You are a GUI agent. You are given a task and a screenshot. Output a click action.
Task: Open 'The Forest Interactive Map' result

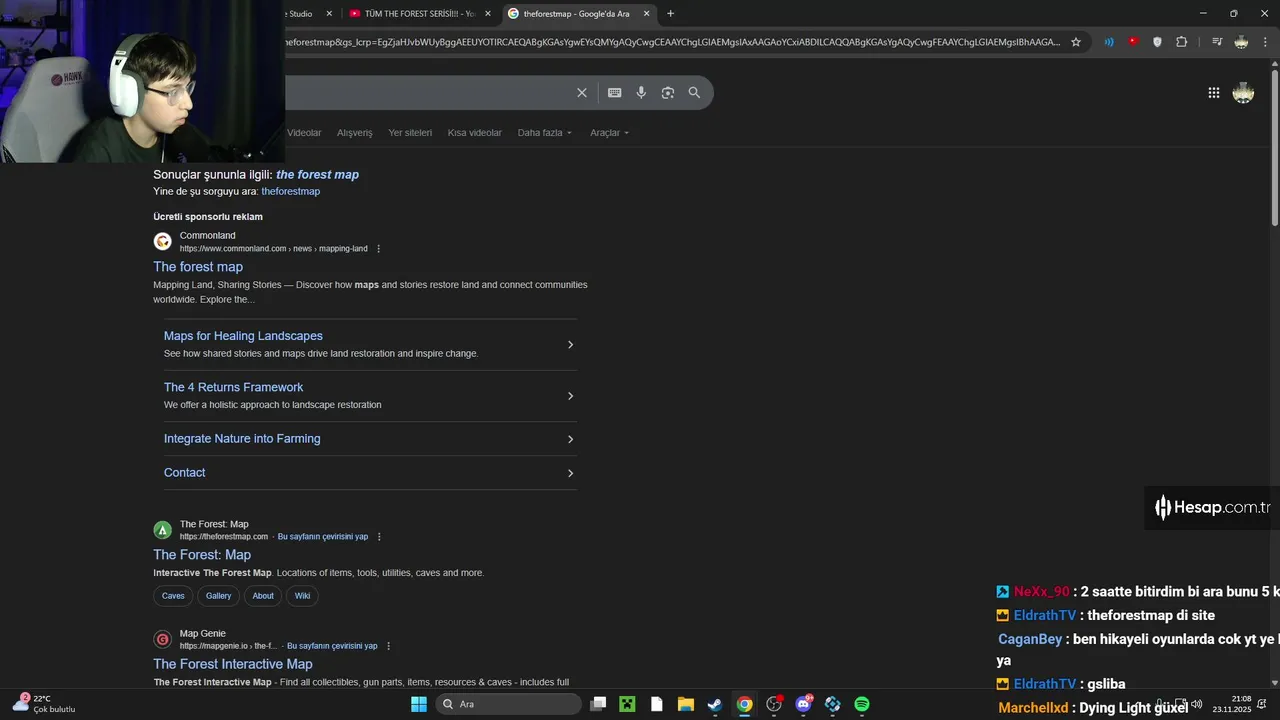233,664
